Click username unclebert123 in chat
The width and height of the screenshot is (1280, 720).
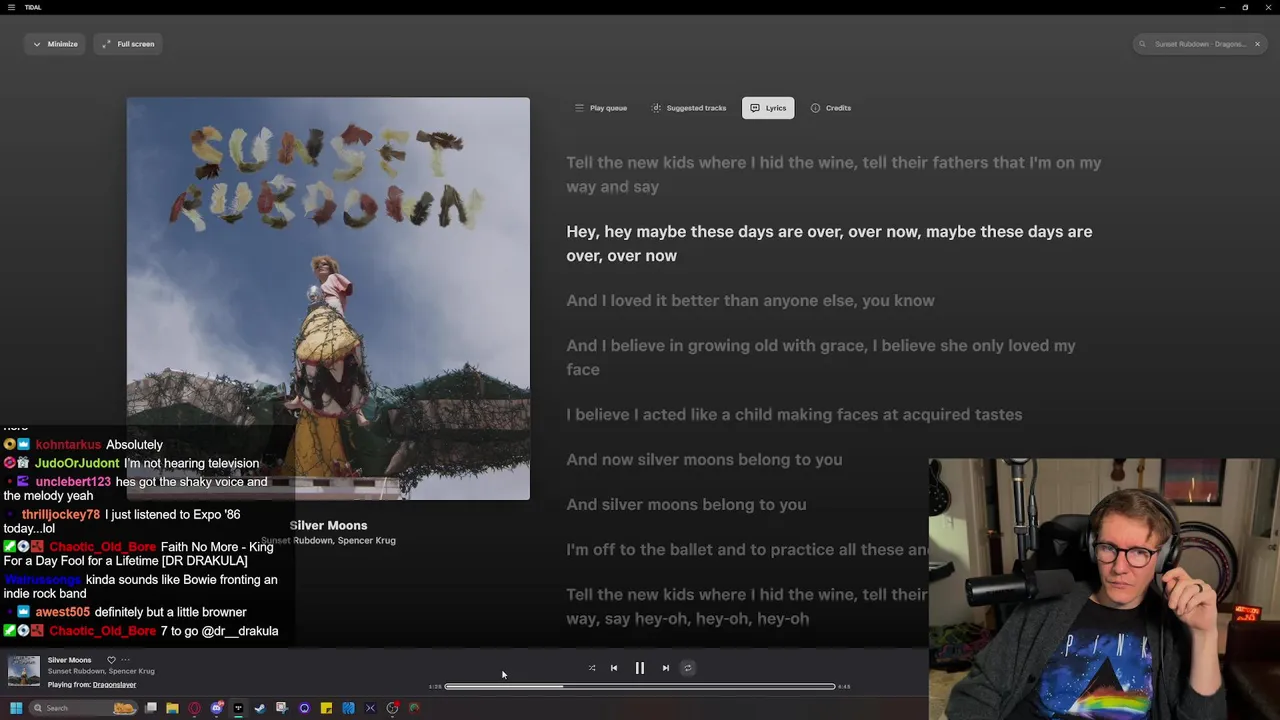pyautogui.click(x=73, y=482)
